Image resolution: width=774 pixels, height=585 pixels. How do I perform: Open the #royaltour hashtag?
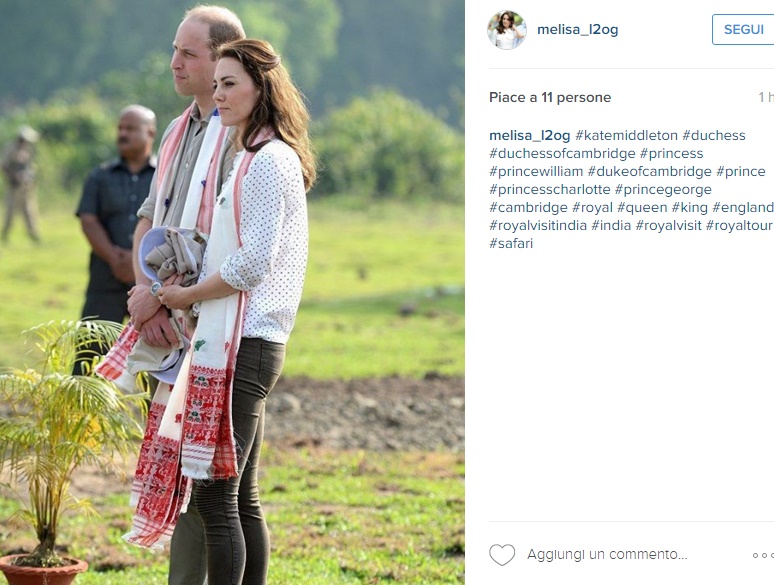739,225
